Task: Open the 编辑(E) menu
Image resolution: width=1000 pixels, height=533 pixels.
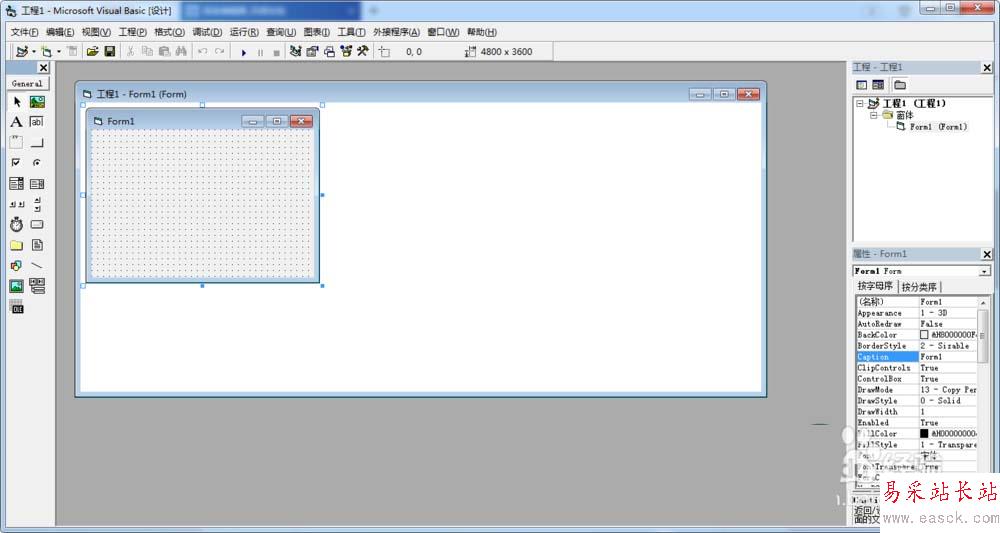Action: click(60, 32)
